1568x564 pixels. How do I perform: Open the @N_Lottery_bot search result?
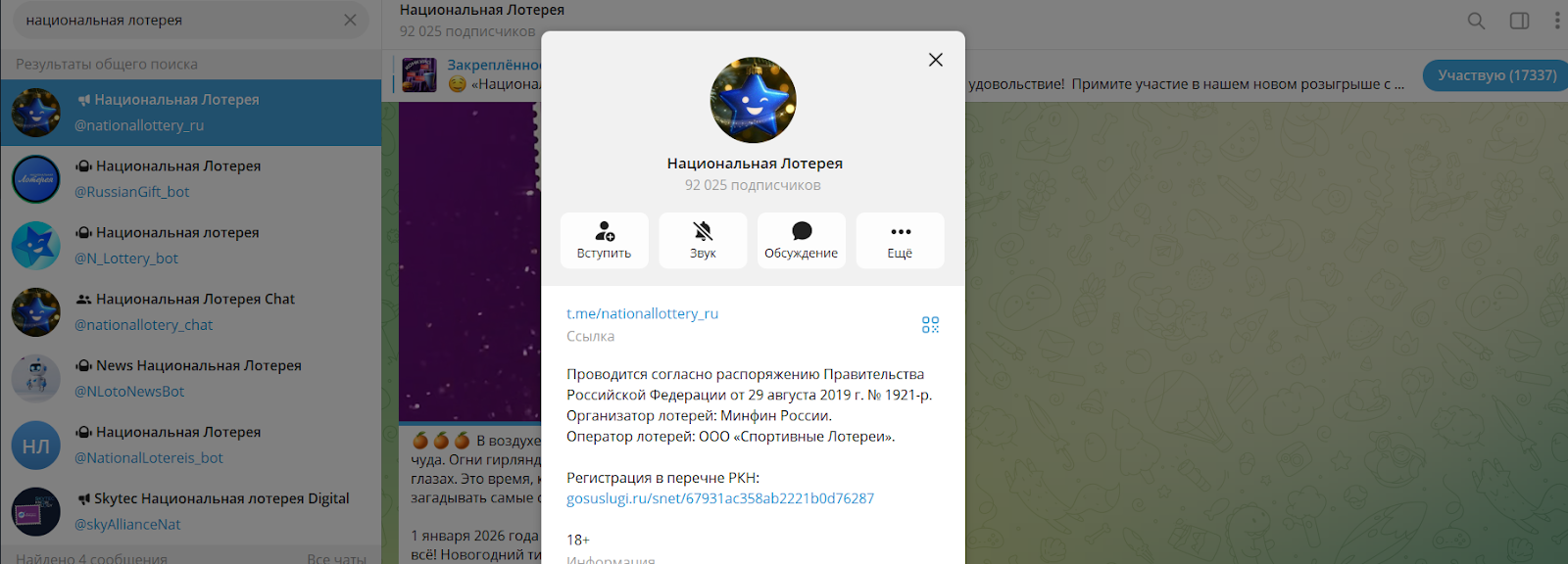[x=191, y=246]
